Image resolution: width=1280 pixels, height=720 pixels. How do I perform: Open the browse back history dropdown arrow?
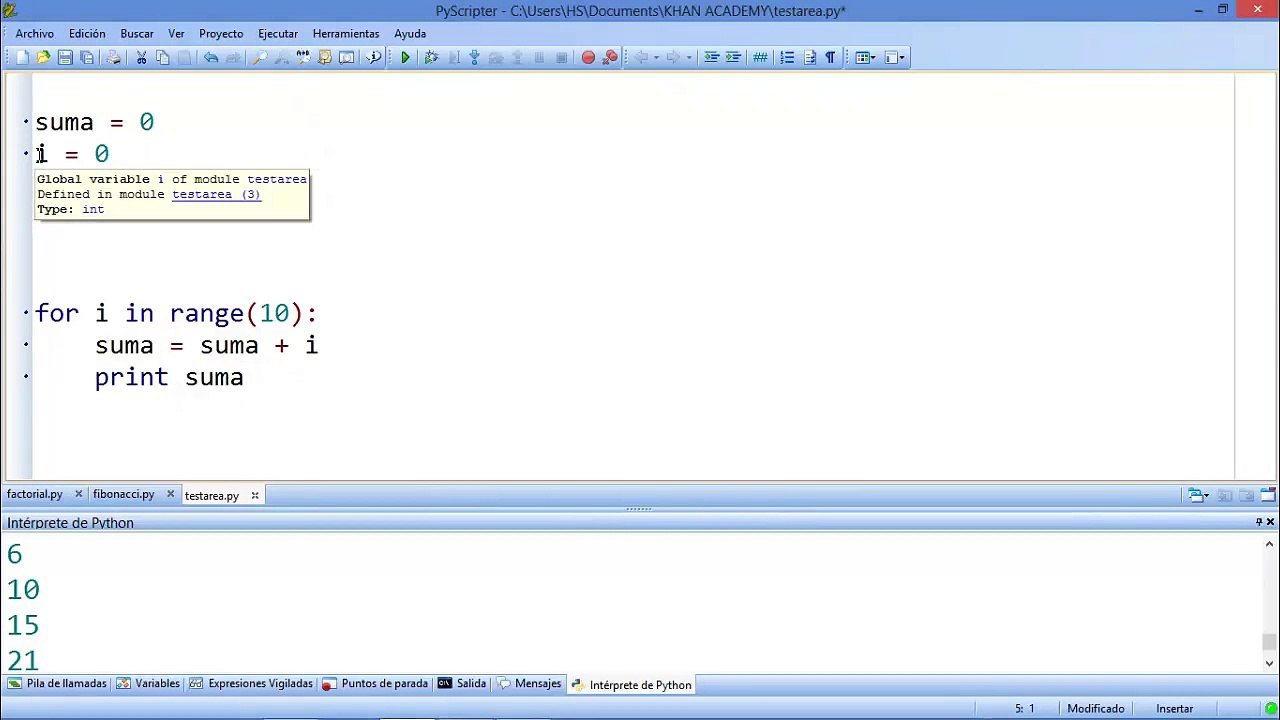pyautogui.click(x=657, y=57)
